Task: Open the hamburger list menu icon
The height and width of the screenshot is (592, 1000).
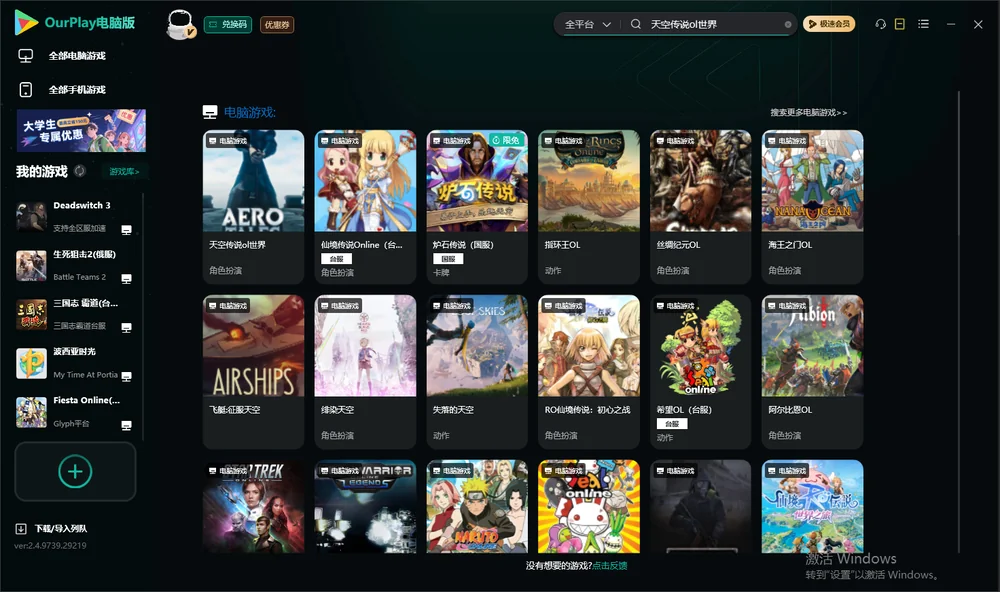Action: [923, 24]
